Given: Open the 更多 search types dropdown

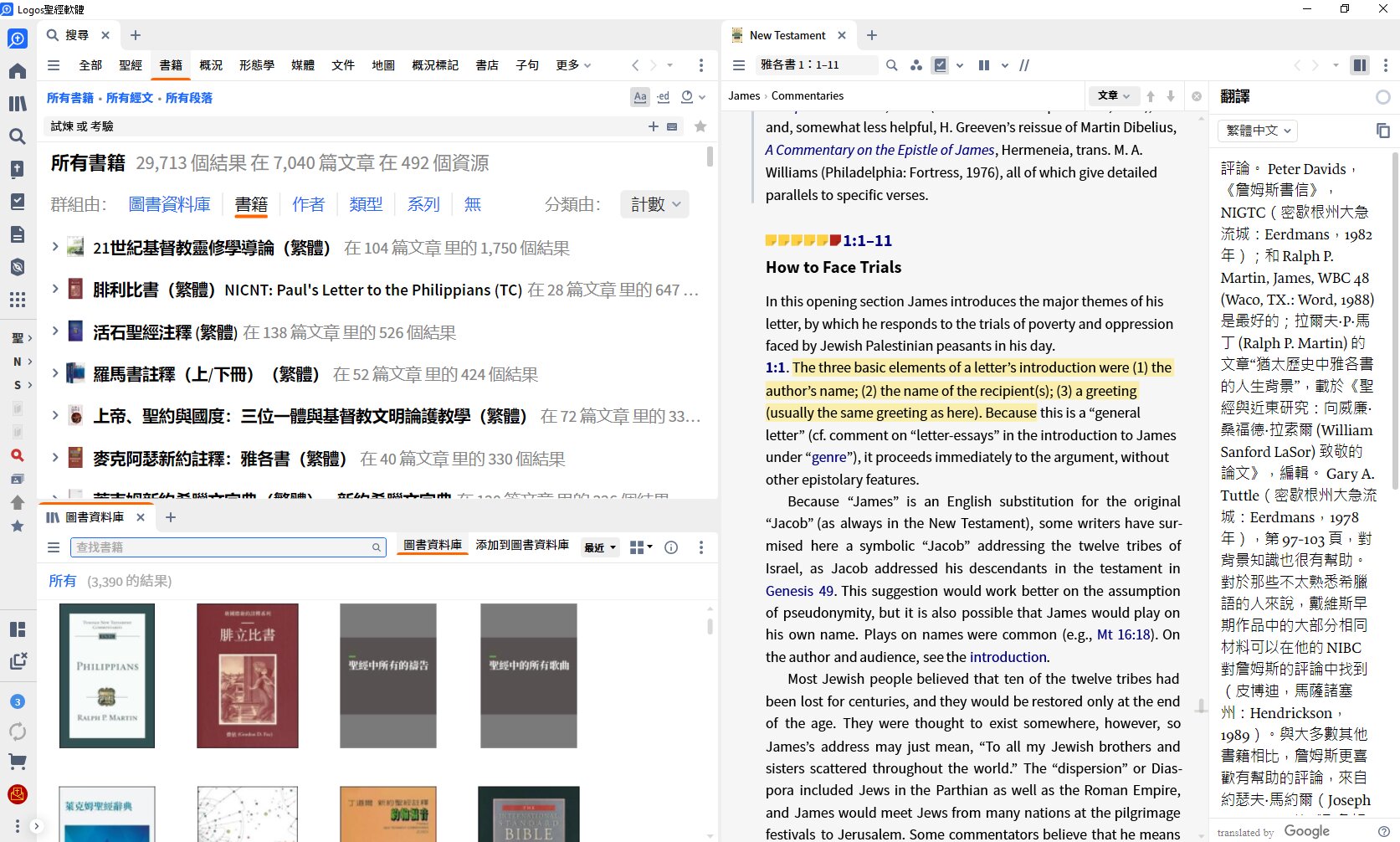Looking at the screenshot, I should [x=573, y=65].
